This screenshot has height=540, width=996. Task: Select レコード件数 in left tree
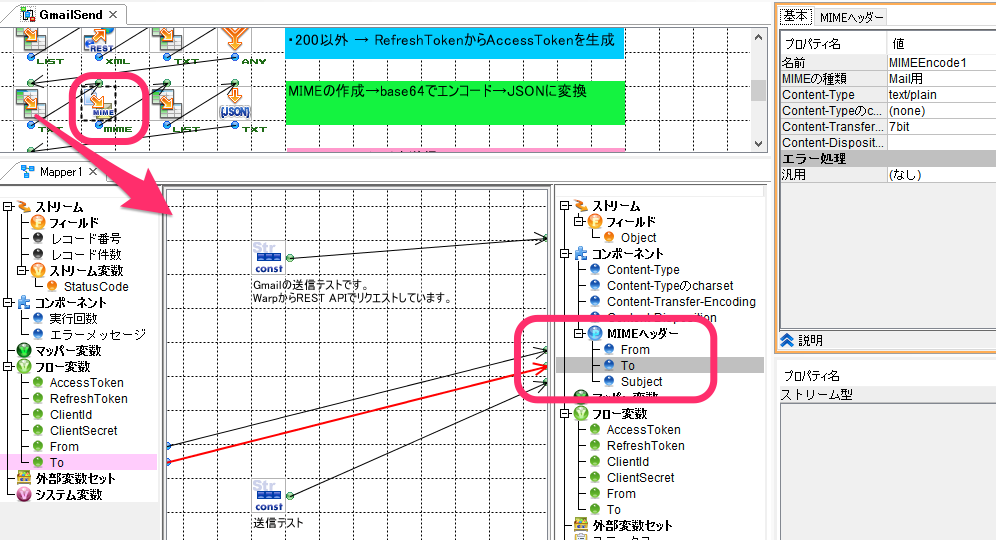pos(85,254)
